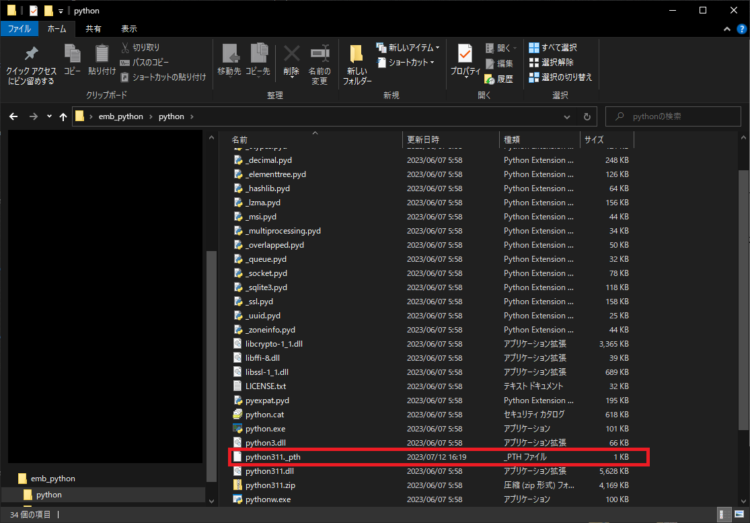The width and height of the screenshot is (750, 523).
Task: Switch to the View ribbon tab
Action: pyautogui.click(x=129, y=29)
